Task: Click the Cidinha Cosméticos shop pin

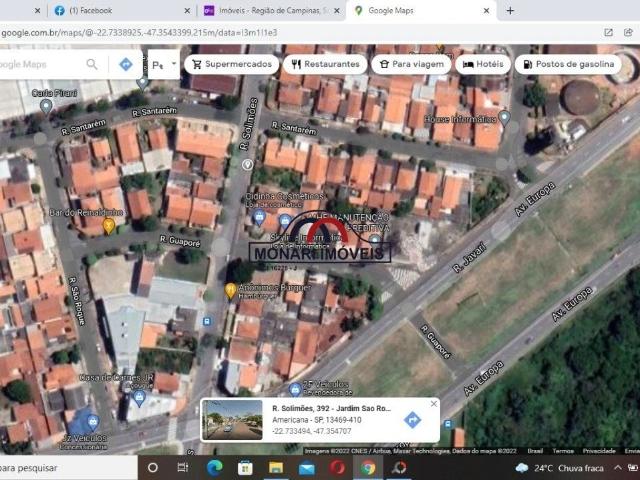Action: pos(259,217)
